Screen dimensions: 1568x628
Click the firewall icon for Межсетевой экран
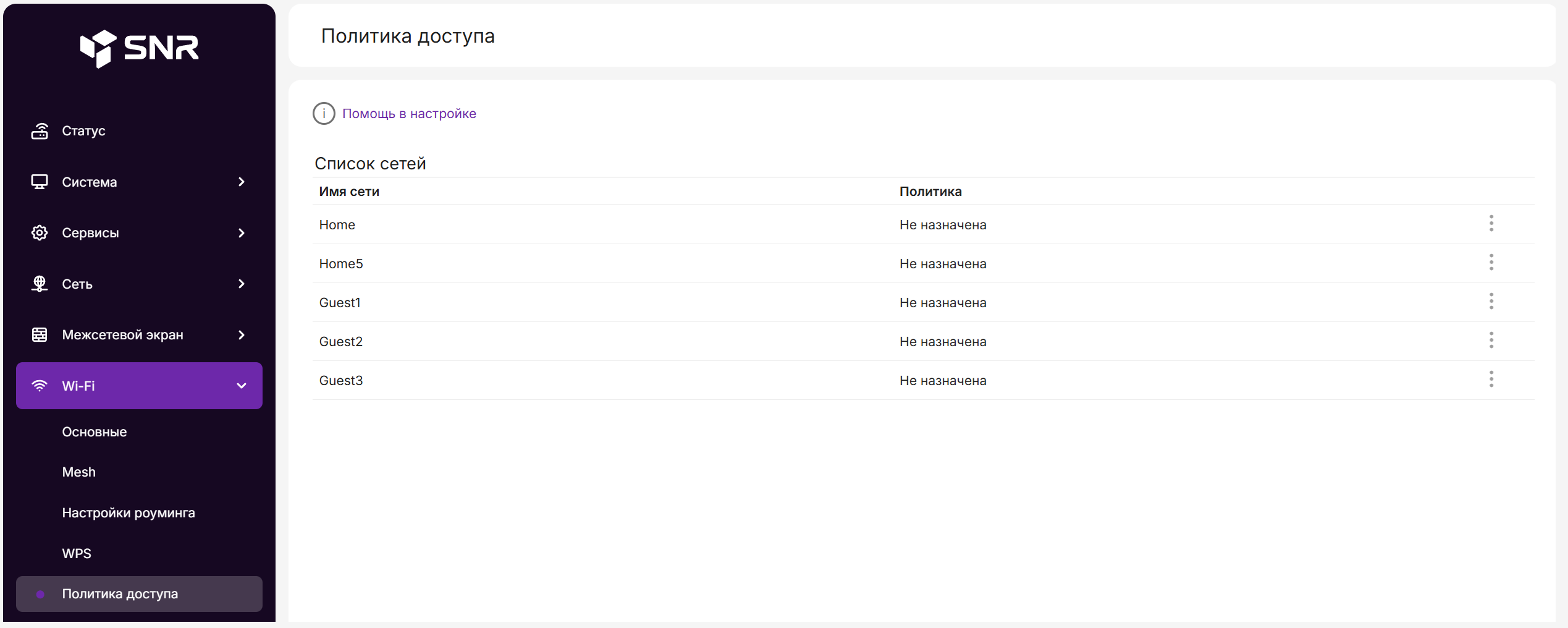pos(40,335)
